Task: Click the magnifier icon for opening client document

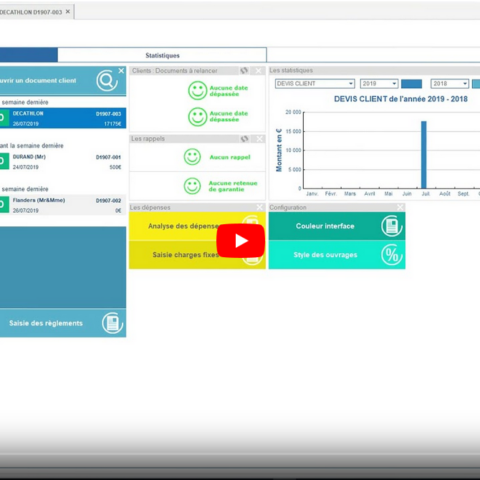Action: click(107, 81)
